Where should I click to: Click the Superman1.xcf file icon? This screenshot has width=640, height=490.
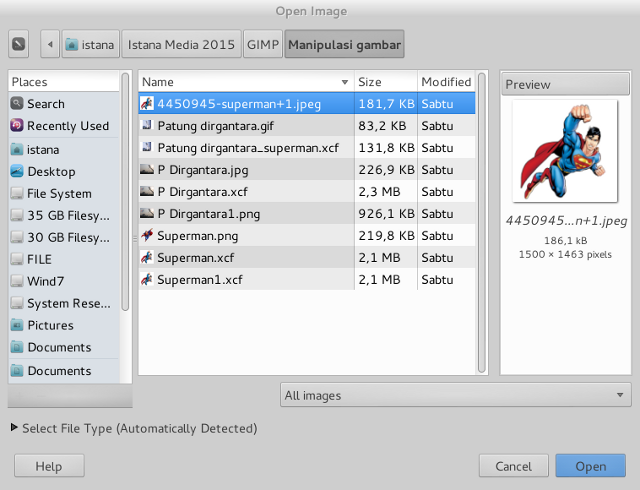point(147,279)
